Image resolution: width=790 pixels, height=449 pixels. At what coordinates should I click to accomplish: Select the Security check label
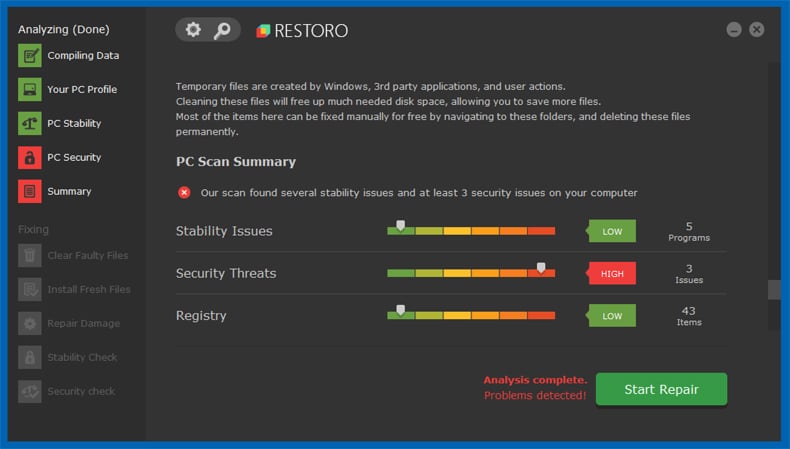point(81,391)
